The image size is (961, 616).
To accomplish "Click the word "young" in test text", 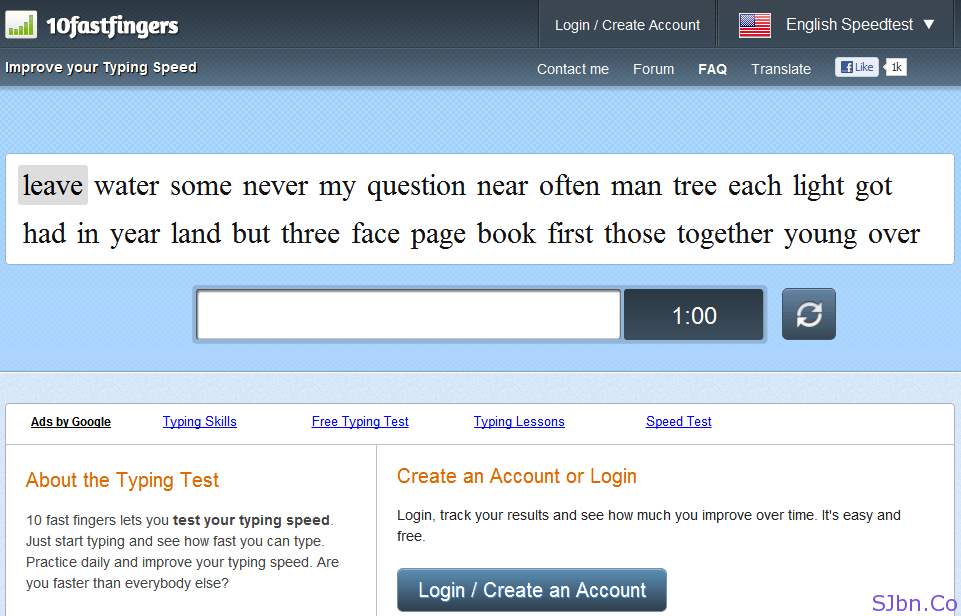I will coord(820,236).
